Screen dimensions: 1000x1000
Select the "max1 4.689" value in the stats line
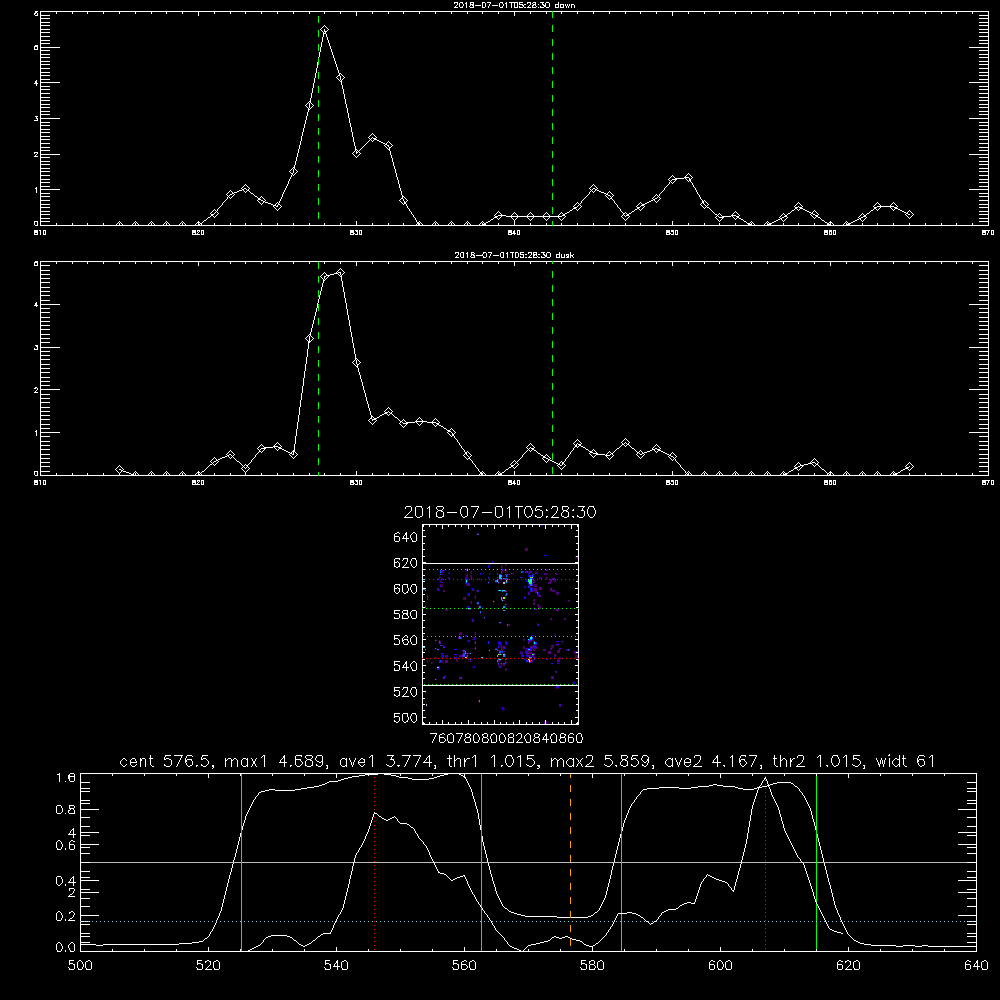tap(276, 761)
